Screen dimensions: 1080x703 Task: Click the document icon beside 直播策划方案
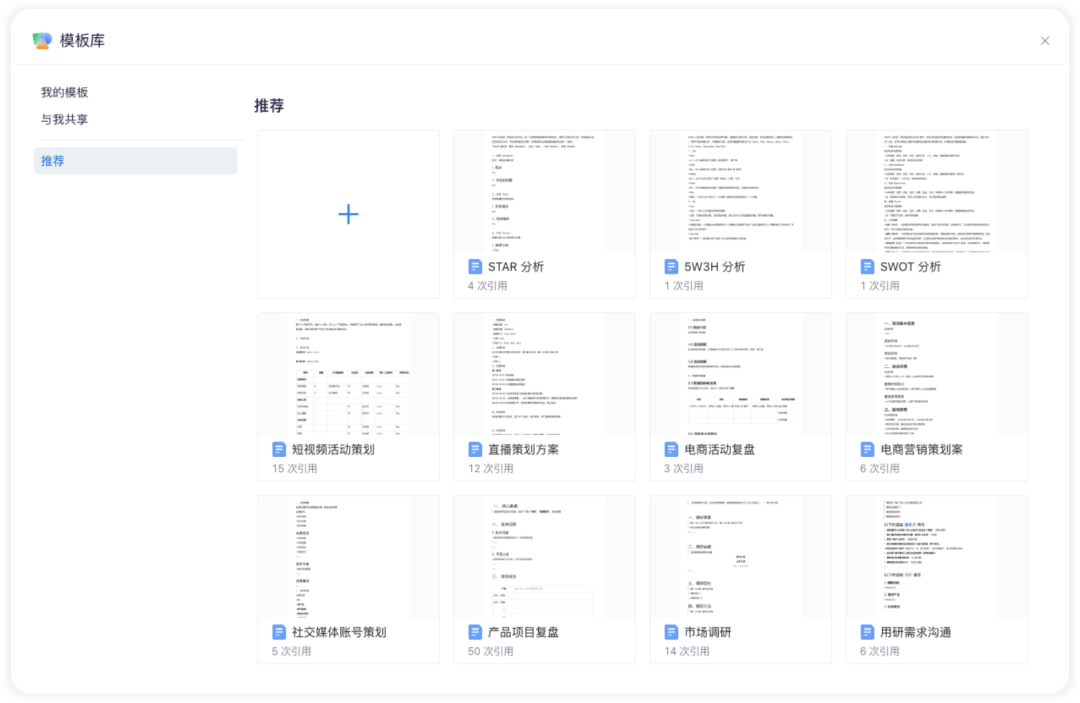(x=475, y=449)
